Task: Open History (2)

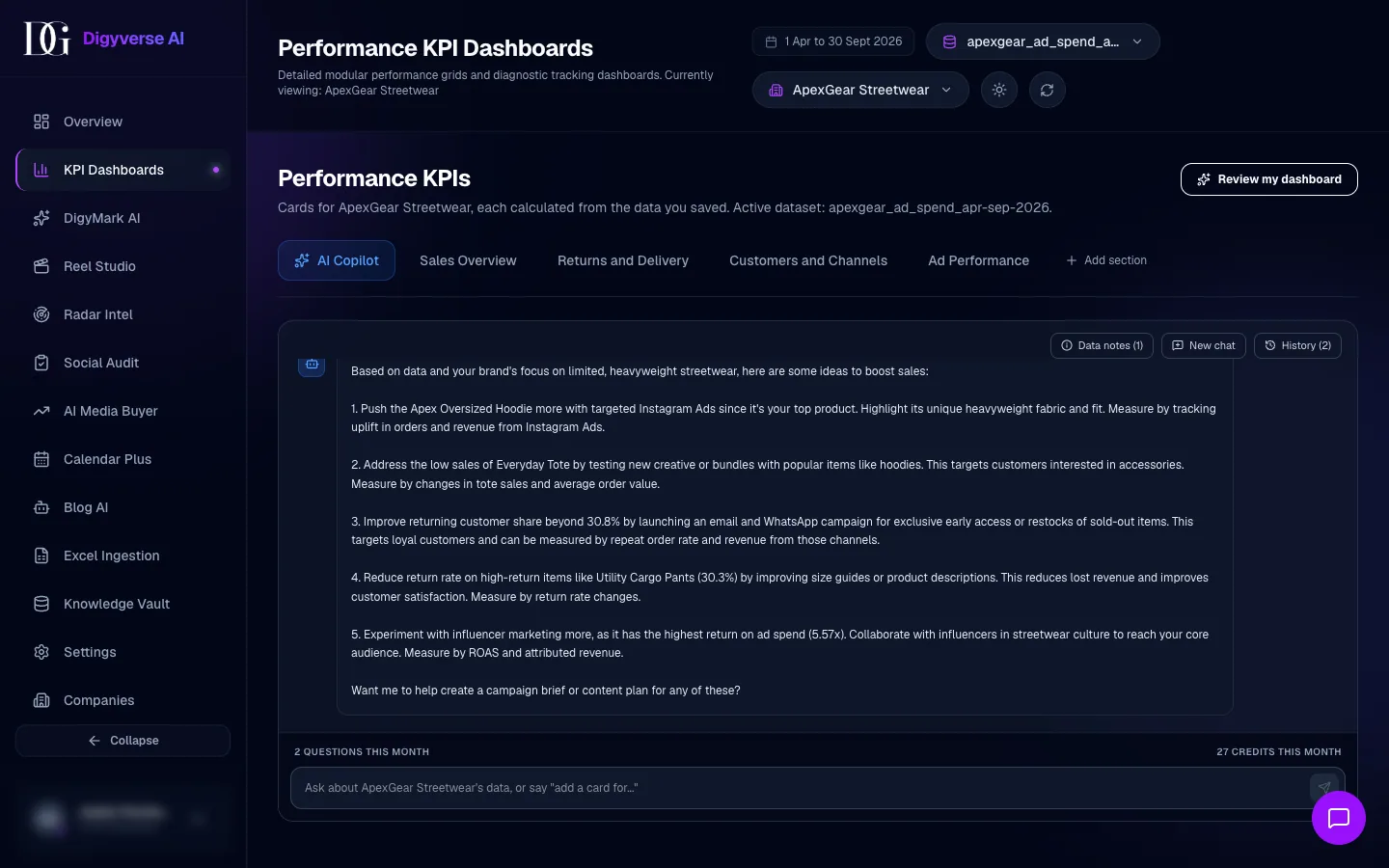Action: pyautogui.click(x=1297, y=345)
